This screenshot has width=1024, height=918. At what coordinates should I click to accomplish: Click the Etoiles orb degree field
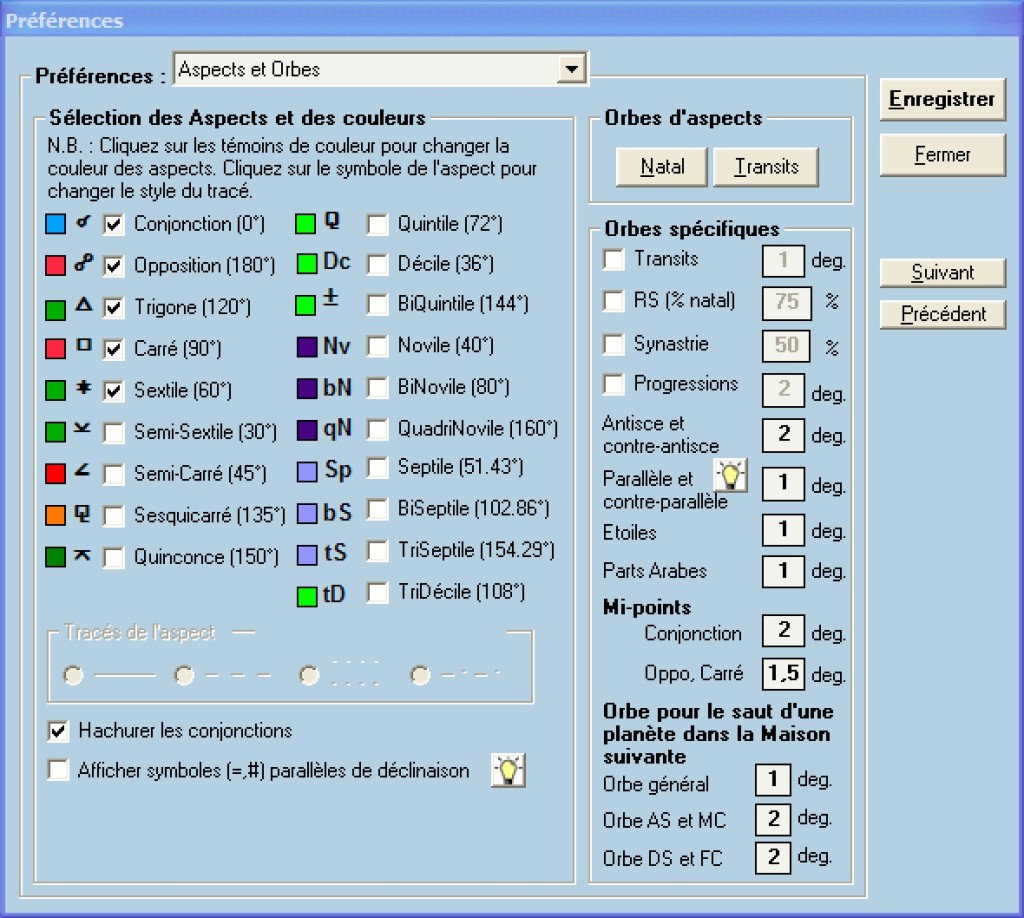click(784, 531)
